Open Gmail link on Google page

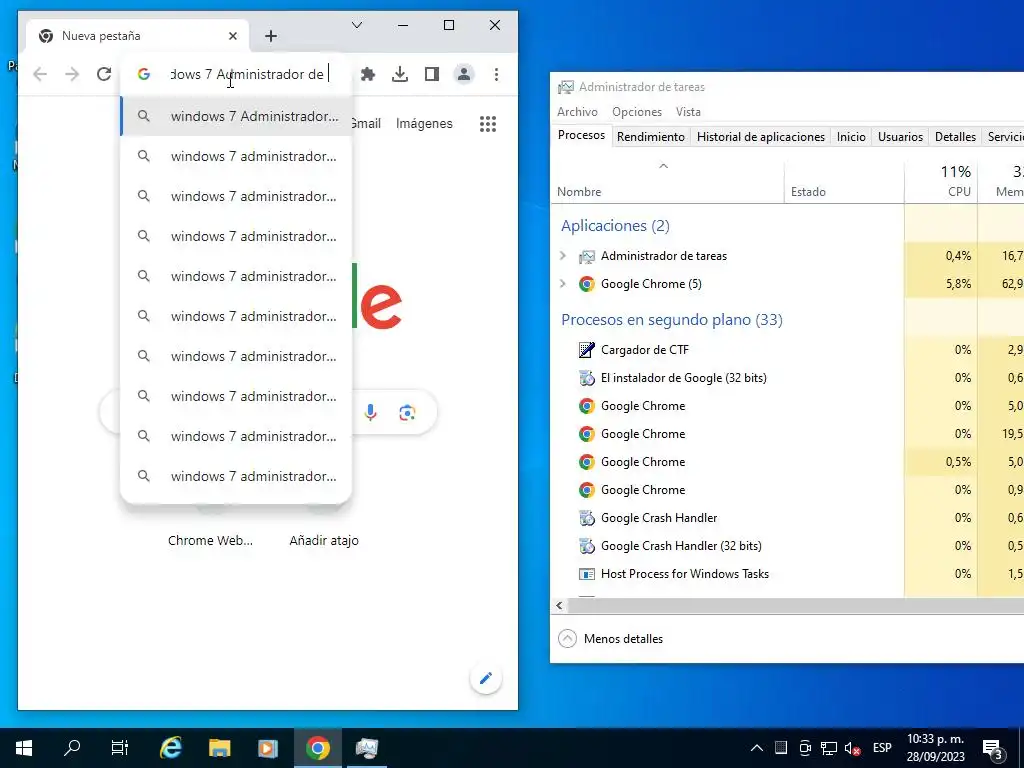tap(366, 123)
